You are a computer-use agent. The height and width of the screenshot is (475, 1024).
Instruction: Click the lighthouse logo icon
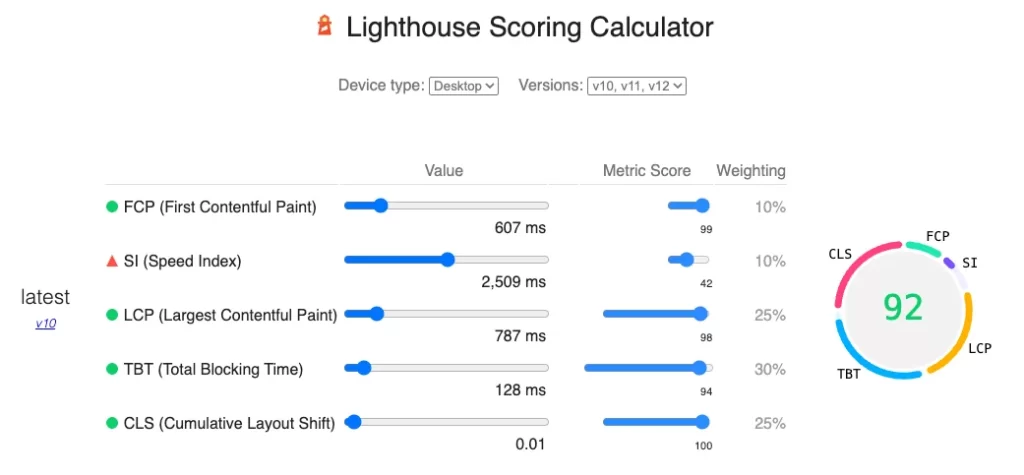[325, 26]
